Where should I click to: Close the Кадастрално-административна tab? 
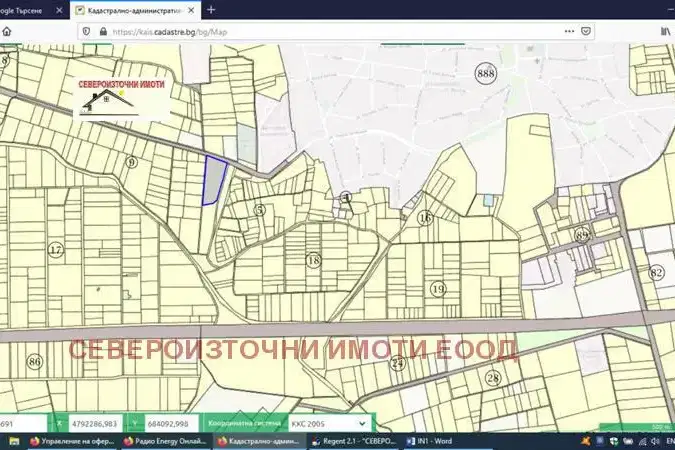[x=191, y=10]
